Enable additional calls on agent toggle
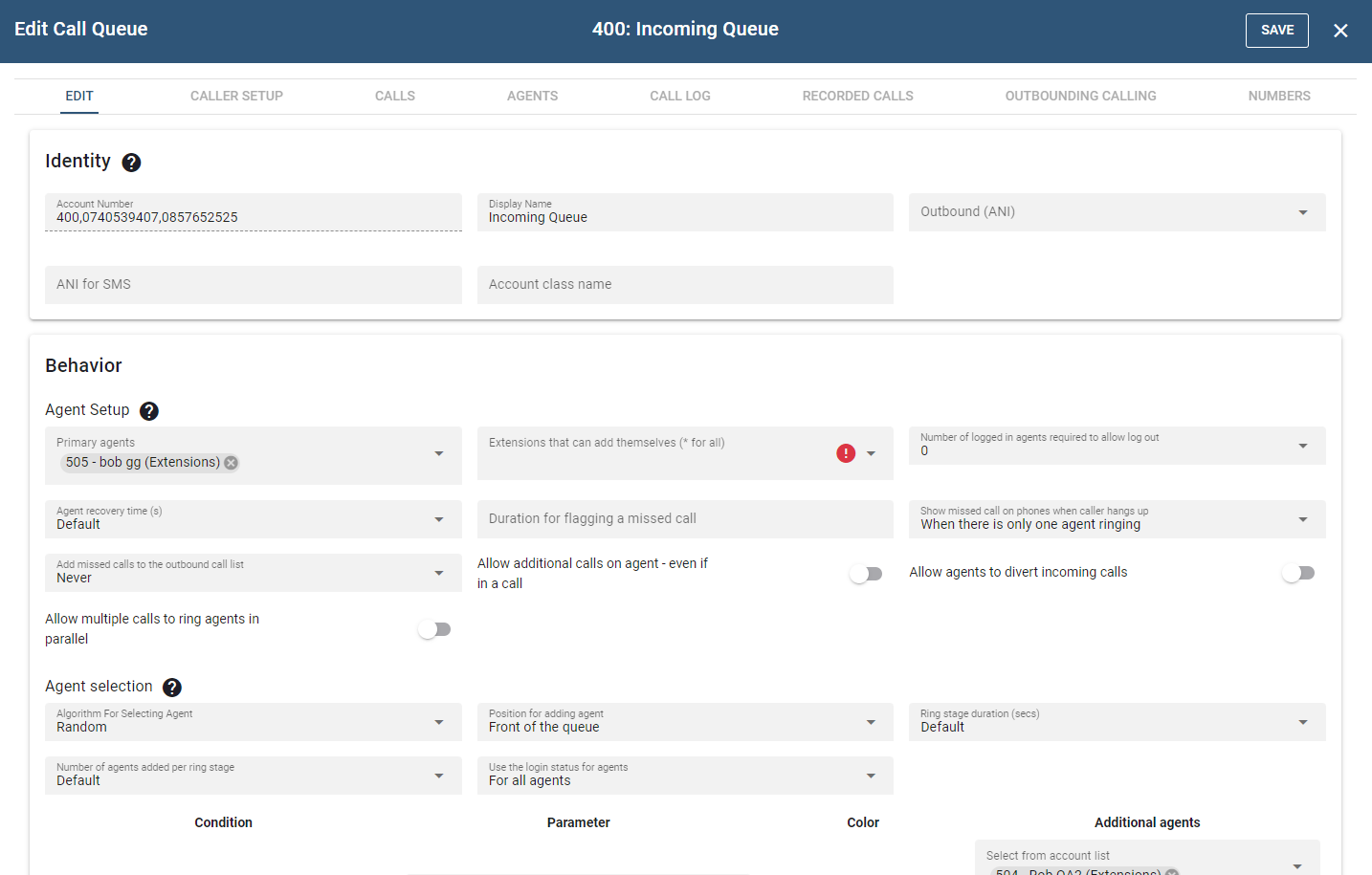Screen dimensions: 1372x875 click(x=866, y=574)
